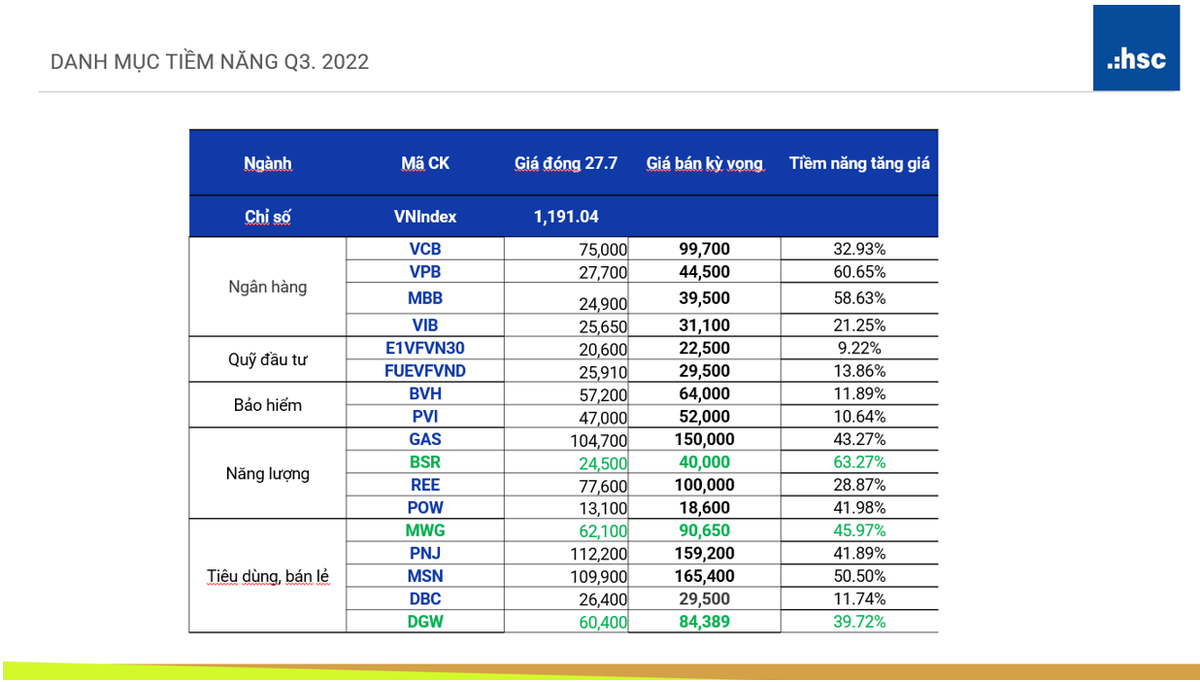Image resolution: width=1200 pixels, height=682 pixels.
Task: Select the Tiềm năng tăng giá header
Action: [859, 163]
